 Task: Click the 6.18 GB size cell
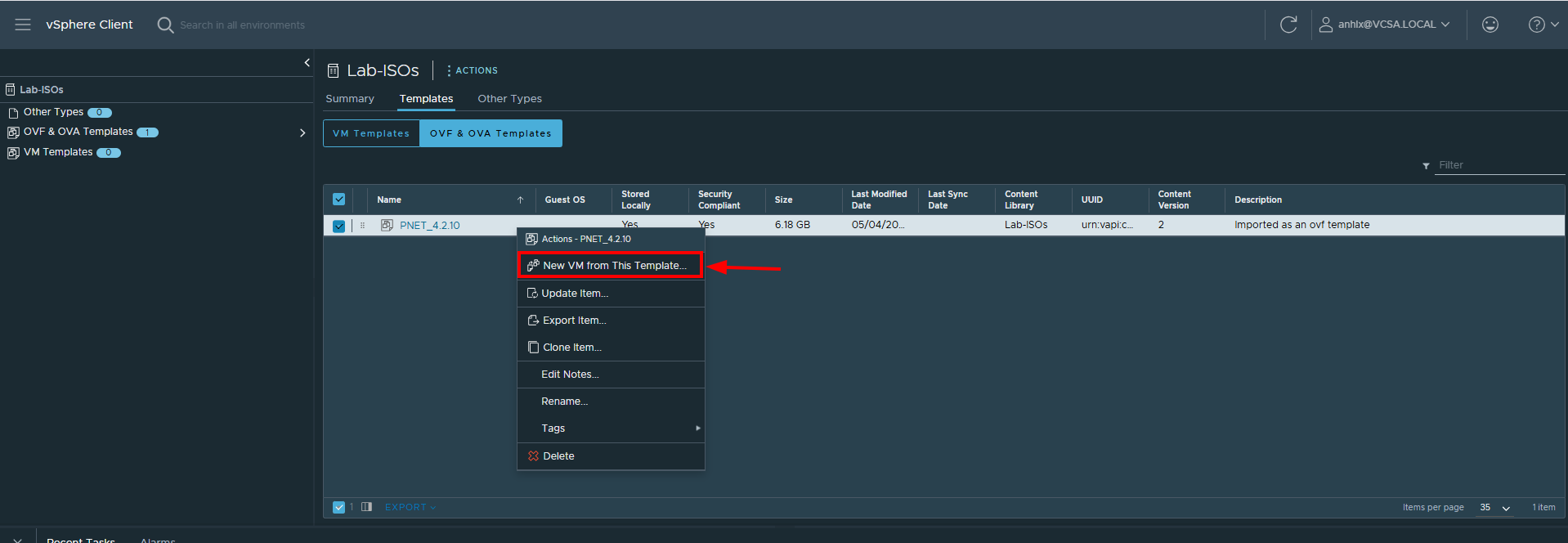[792, 225]
